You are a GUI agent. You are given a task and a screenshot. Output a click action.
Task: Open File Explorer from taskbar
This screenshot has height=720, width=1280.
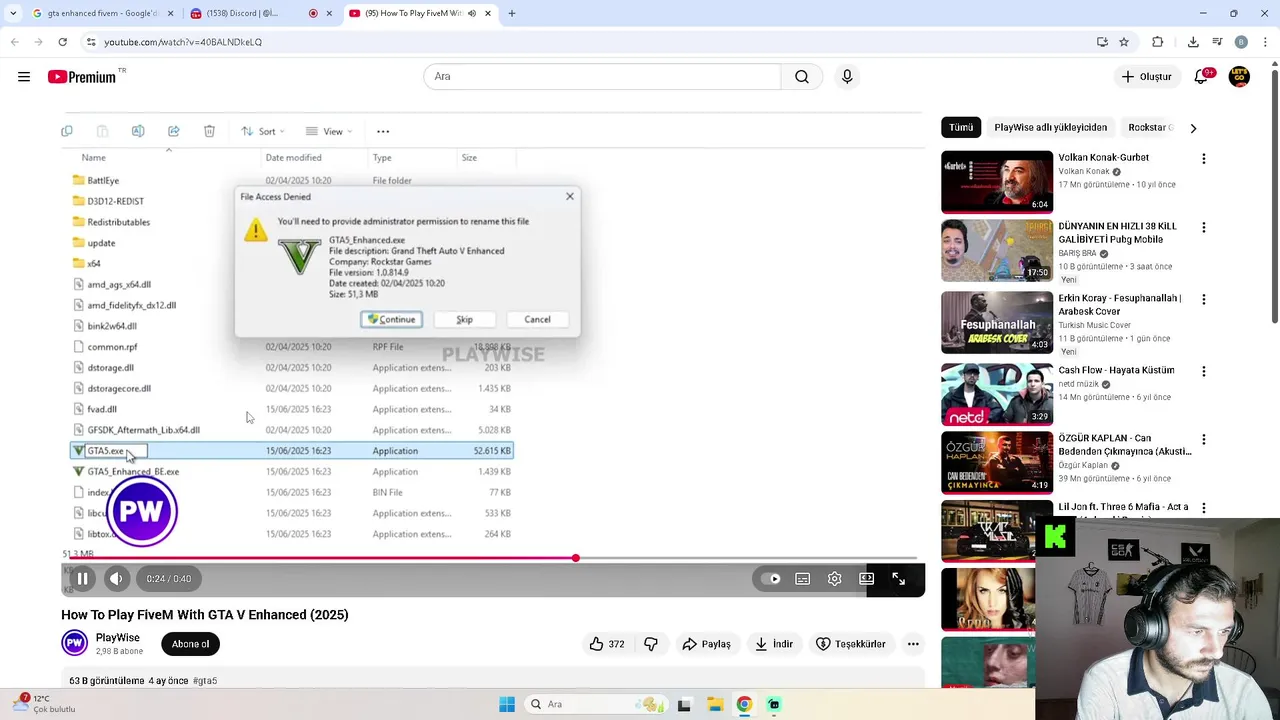(715, 704)
